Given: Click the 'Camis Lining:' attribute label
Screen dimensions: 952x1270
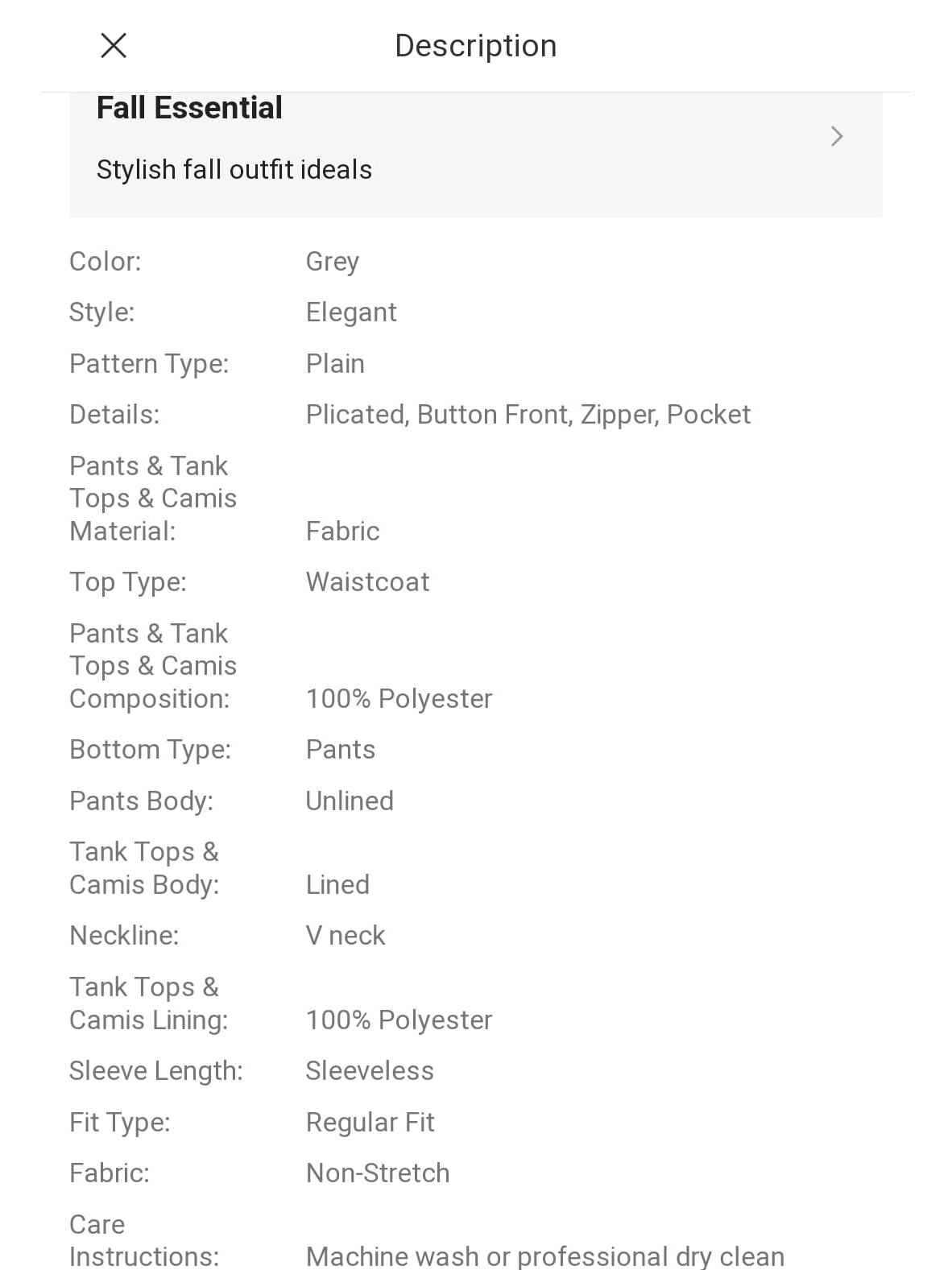Looking at the screenshot, I should tap(149, 1020).
